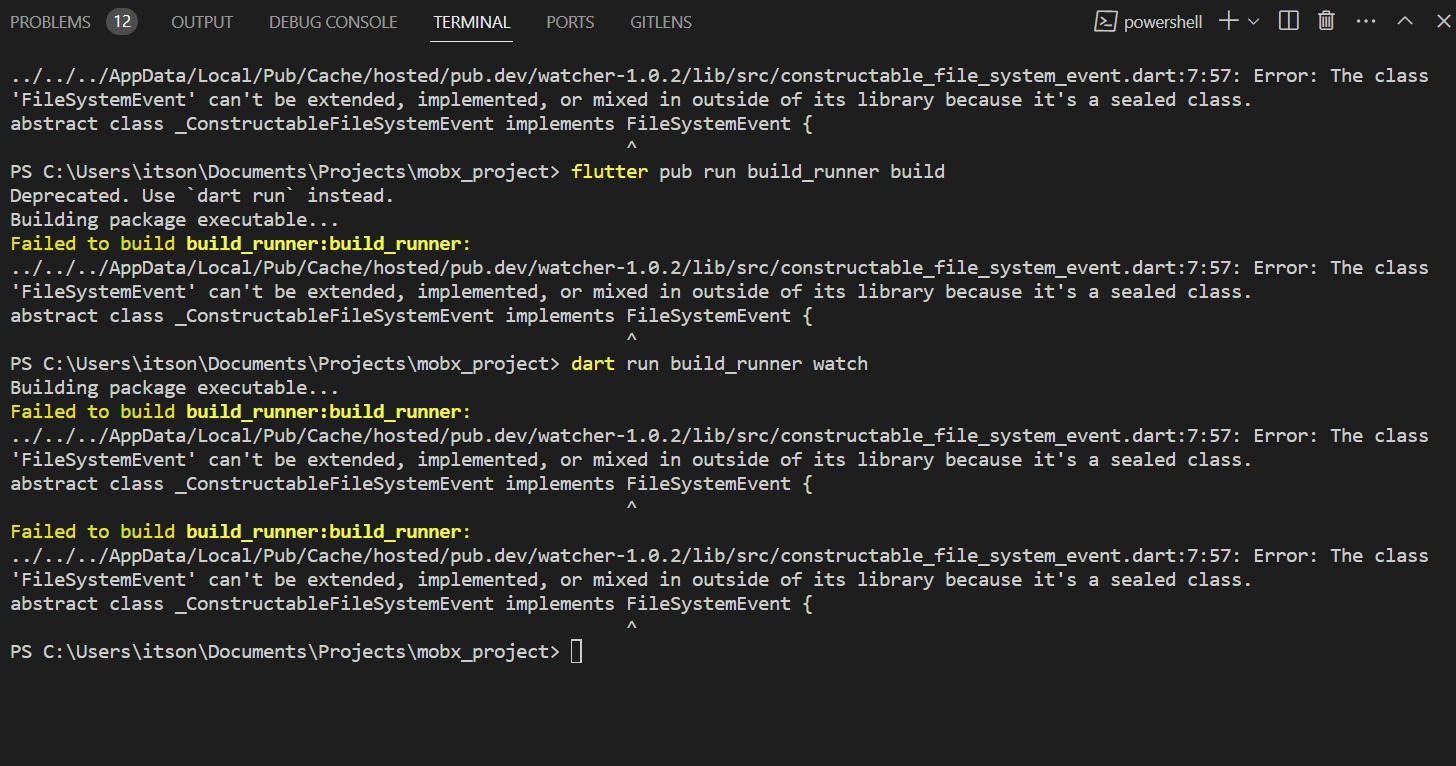Viewport: 1456px width, 766px height.
Task: Click 'Deprecated. Use `dart run` instead.' line
Action: coord(202,196)
